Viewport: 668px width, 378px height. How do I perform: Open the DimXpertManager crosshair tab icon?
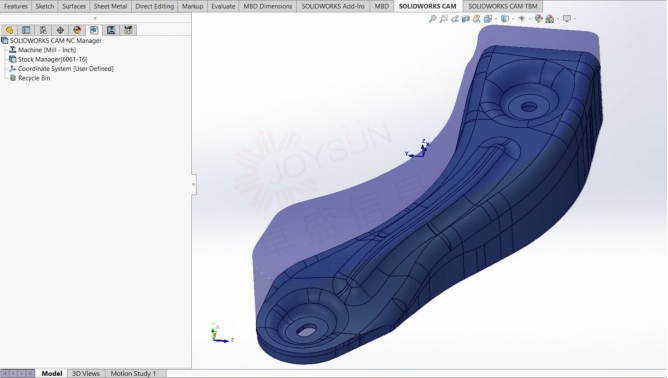60,30
